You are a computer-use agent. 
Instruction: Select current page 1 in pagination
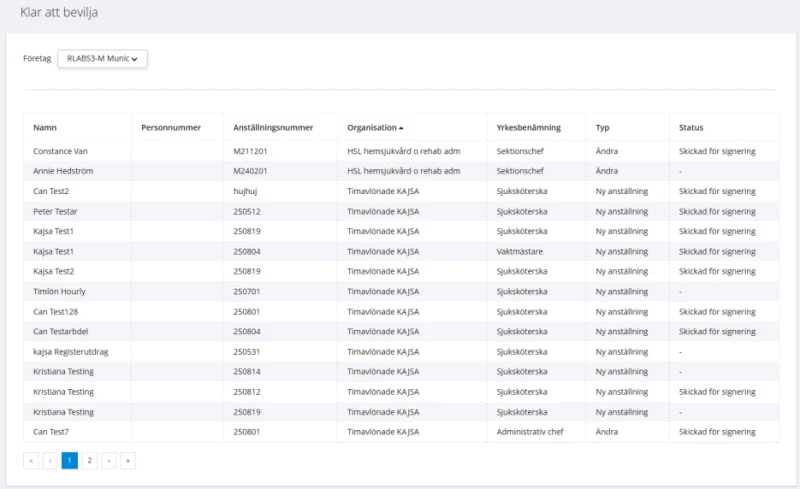click(x=69, y=460)
